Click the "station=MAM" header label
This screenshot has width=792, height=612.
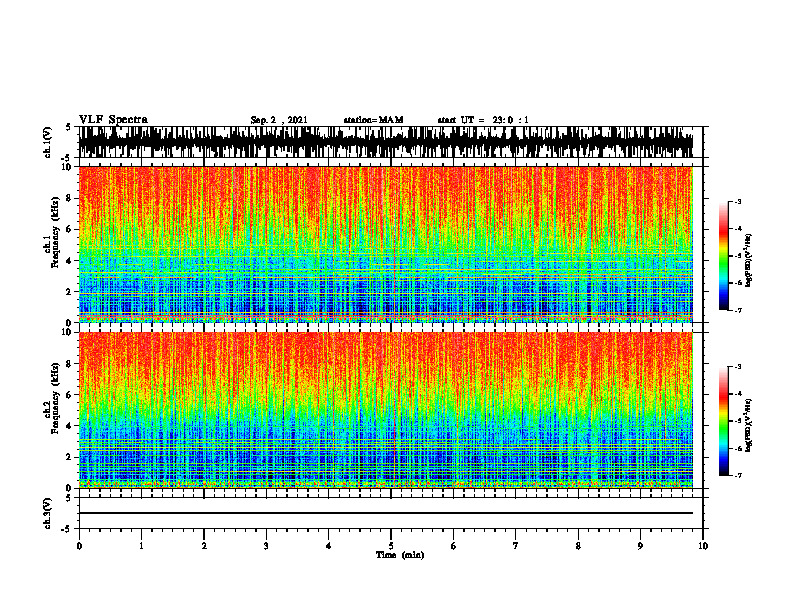point(374,120)
